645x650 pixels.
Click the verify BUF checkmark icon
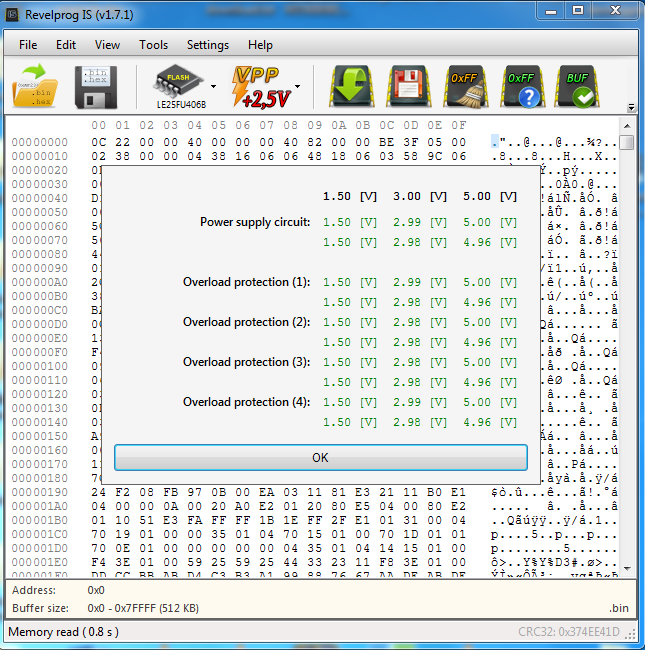coord(577,87)
